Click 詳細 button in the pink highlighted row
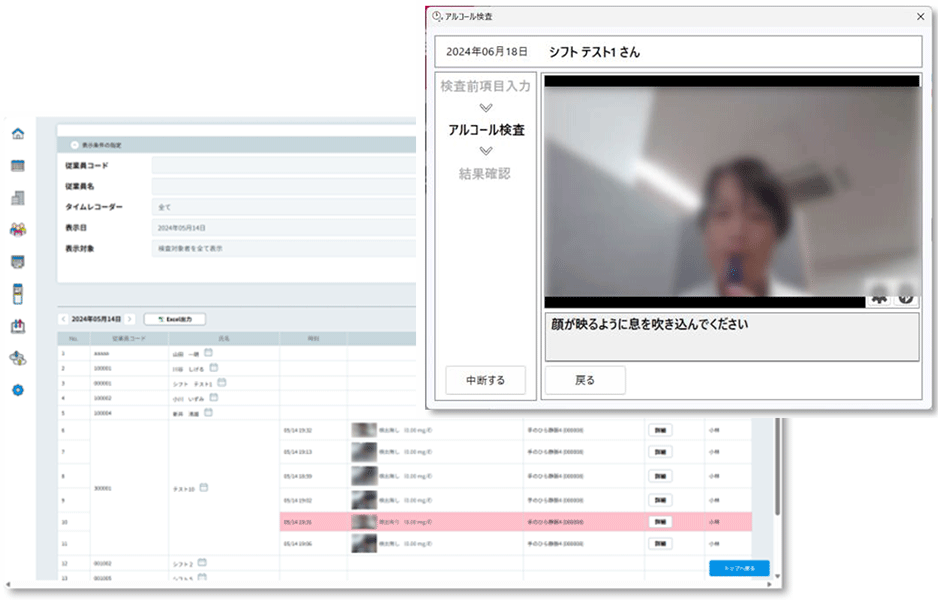940x600 pixels. point(660,522)
